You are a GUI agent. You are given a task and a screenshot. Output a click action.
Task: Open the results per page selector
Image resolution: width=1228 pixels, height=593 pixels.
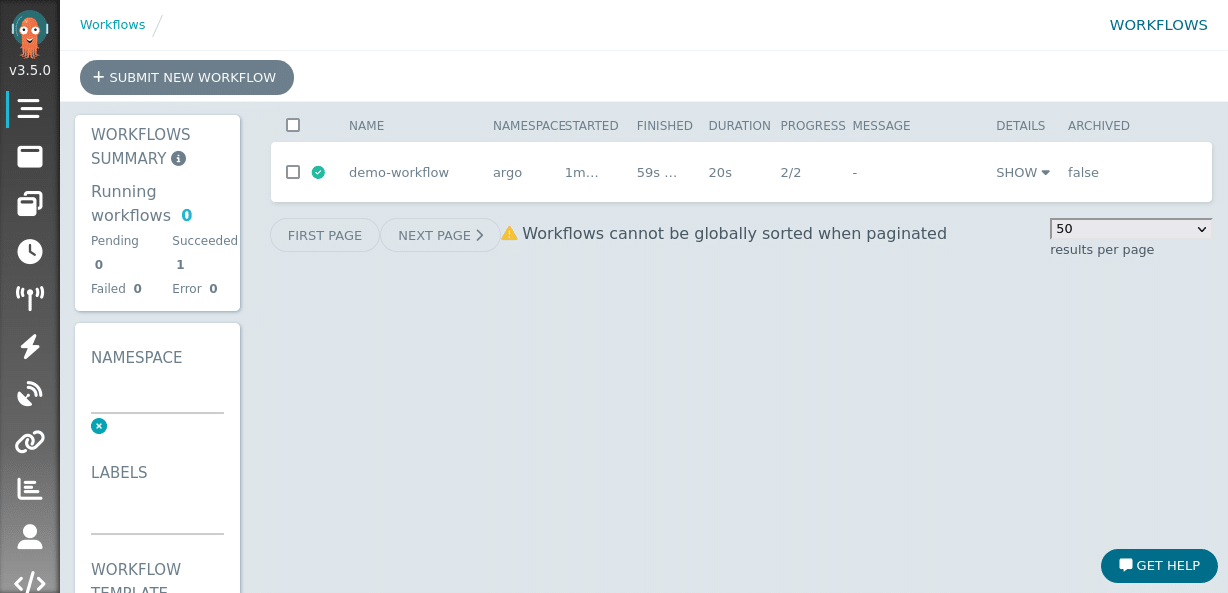pyautogui.click(x=1130, y=229)
